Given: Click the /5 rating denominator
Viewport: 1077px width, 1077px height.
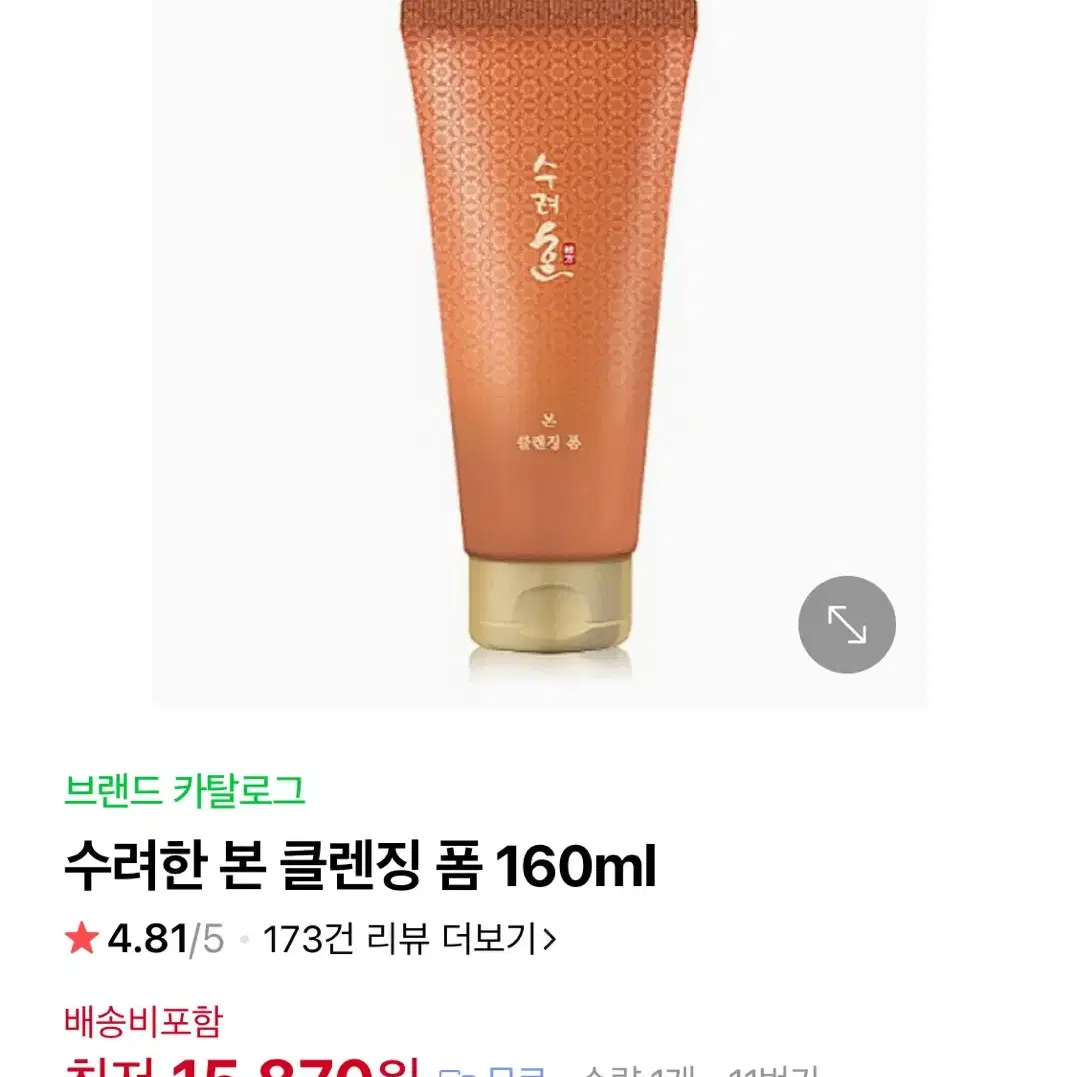Looking at the screenshot, I should click(x=207, y=938).
